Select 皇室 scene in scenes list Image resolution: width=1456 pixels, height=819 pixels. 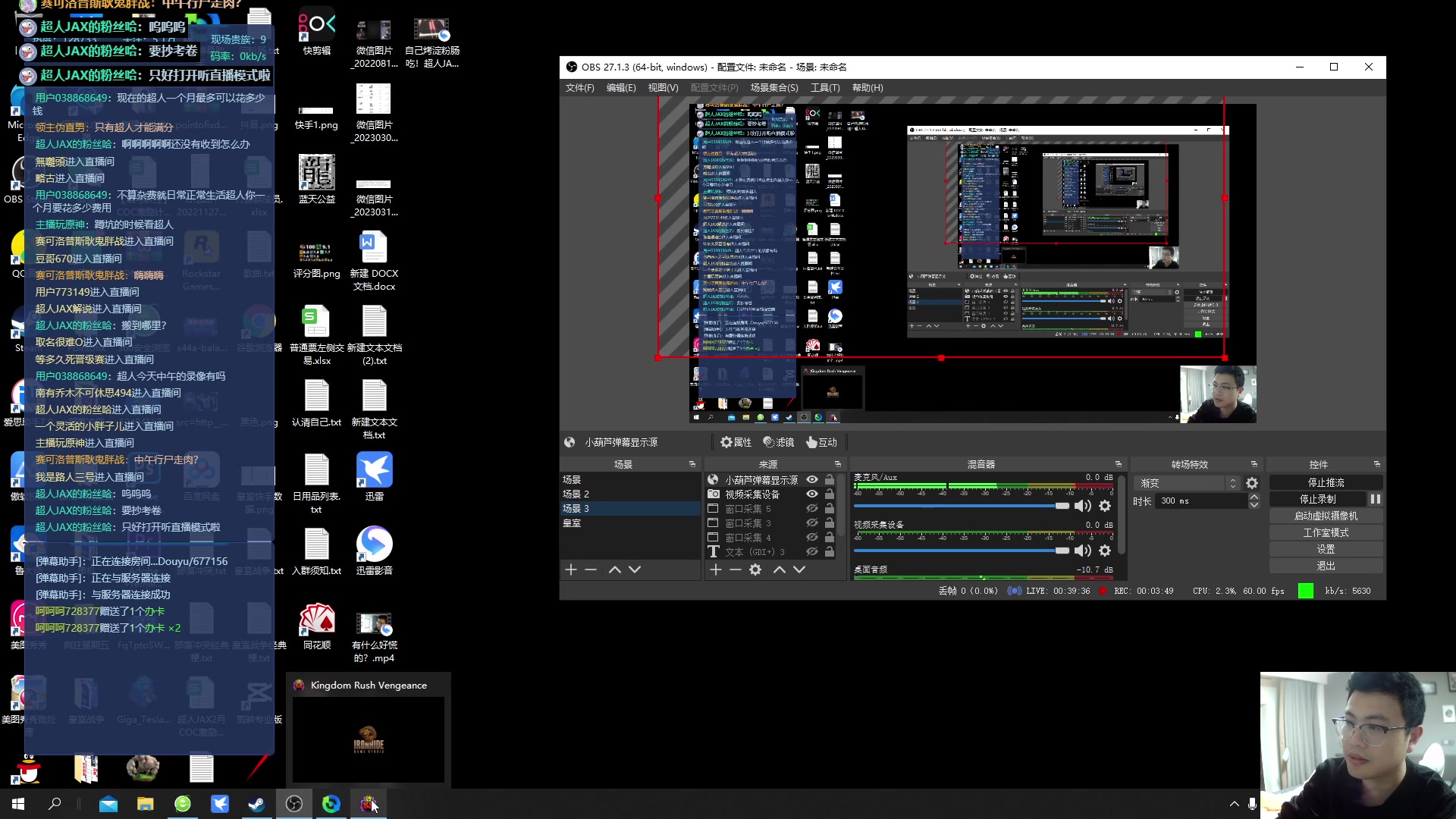[629, 523]
